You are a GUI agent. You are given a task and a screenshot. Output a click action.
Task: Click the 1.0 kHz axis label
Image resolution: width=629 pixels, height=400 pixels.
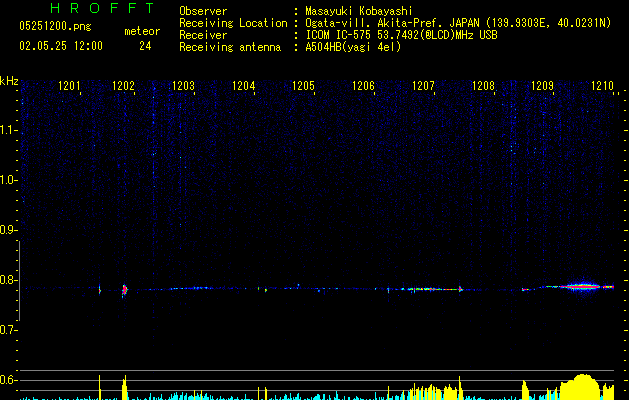tap(8, 180)
